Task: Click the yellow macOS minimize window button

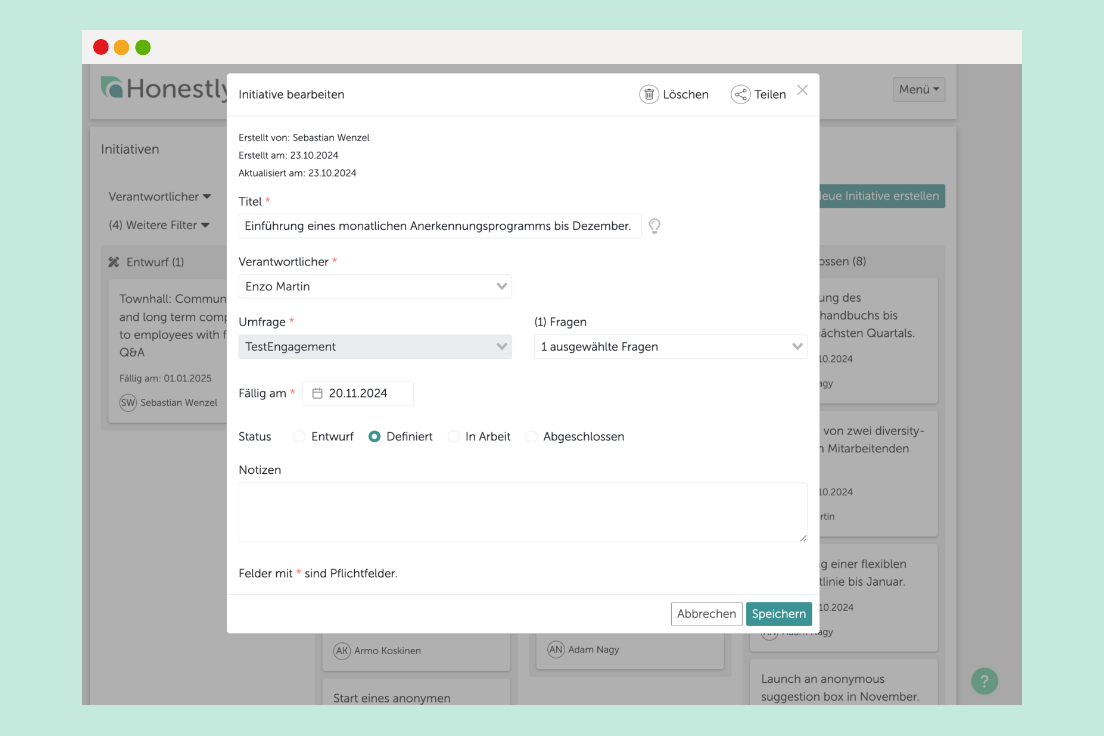Action: tap(122, 47)
